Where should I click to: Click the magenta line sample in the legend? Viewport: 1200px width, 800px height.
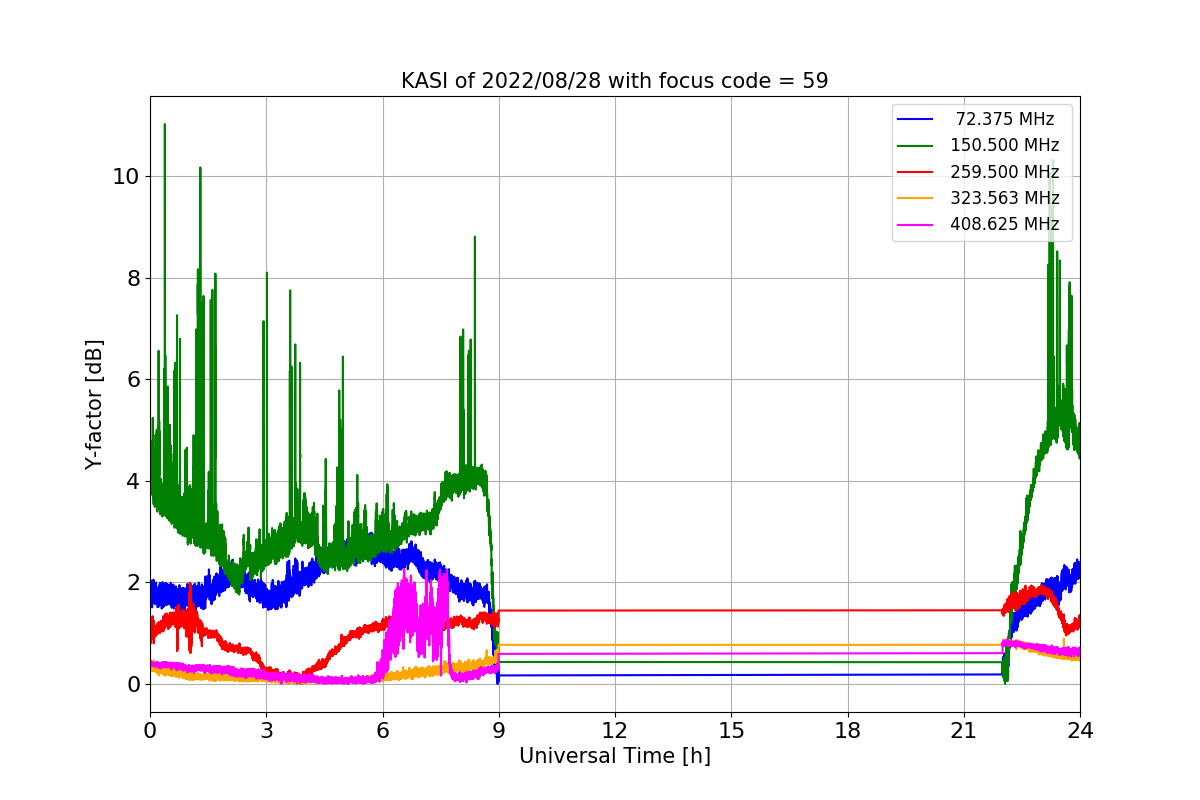click(x=915, y=225)
